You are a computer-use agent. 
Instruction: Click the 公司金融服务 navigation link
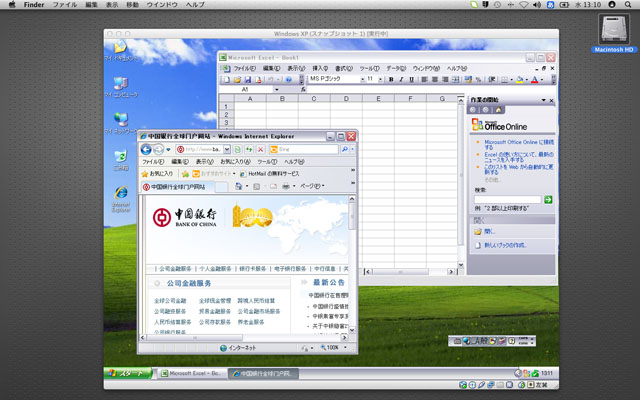pos(176,269)
